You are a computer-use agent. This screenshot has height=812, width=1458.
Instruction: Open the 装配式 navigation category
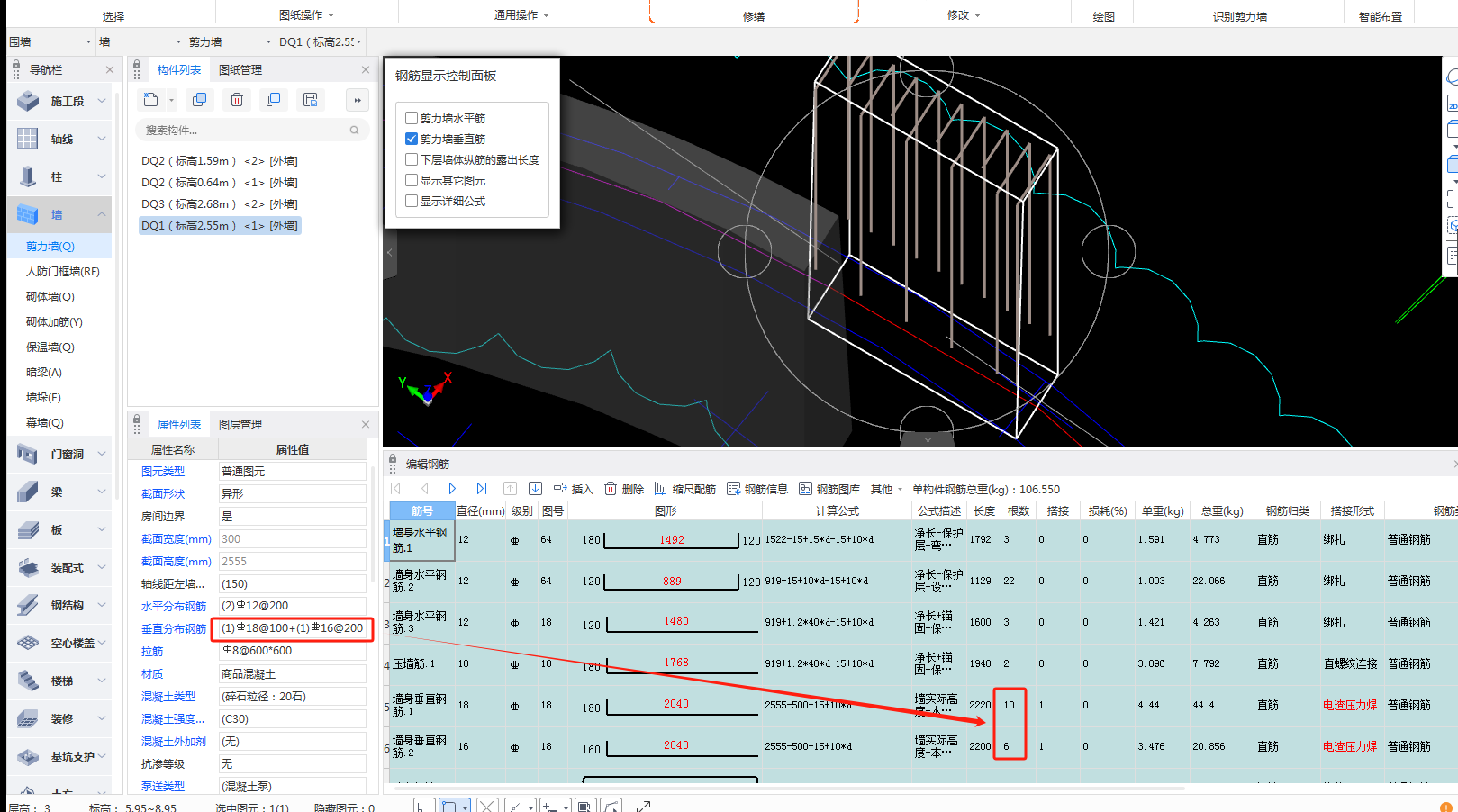(x=59, y=567)
